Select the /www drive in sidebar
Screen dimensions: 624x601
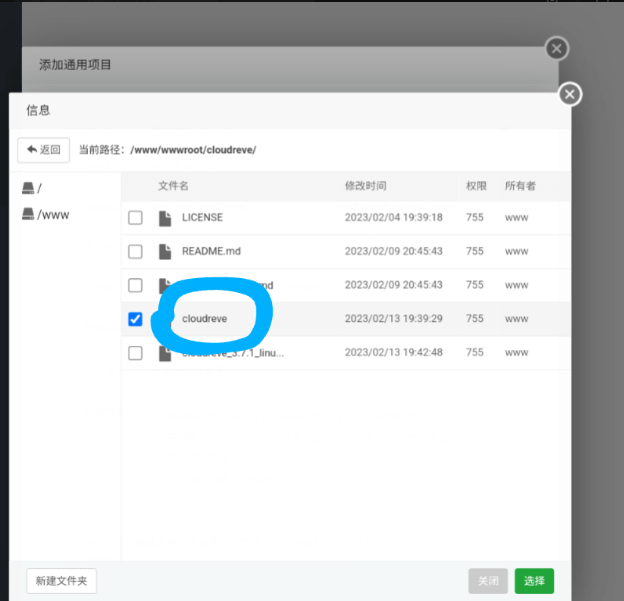pyautogui.click(x=45, y=215)
